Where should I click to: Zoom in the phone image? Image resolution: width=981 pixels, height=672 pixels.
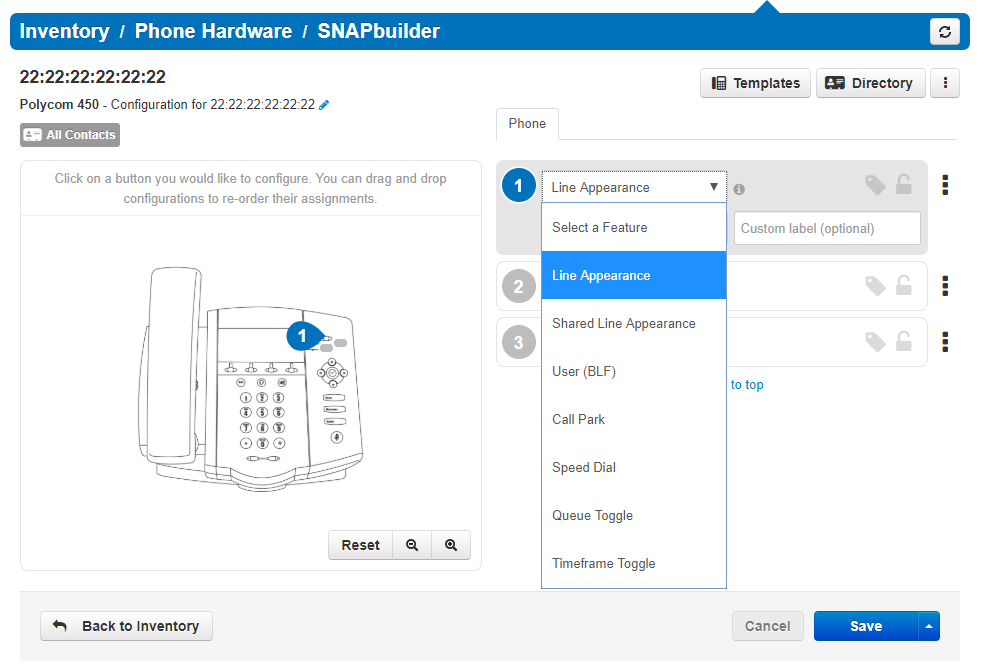pos(451,545)
